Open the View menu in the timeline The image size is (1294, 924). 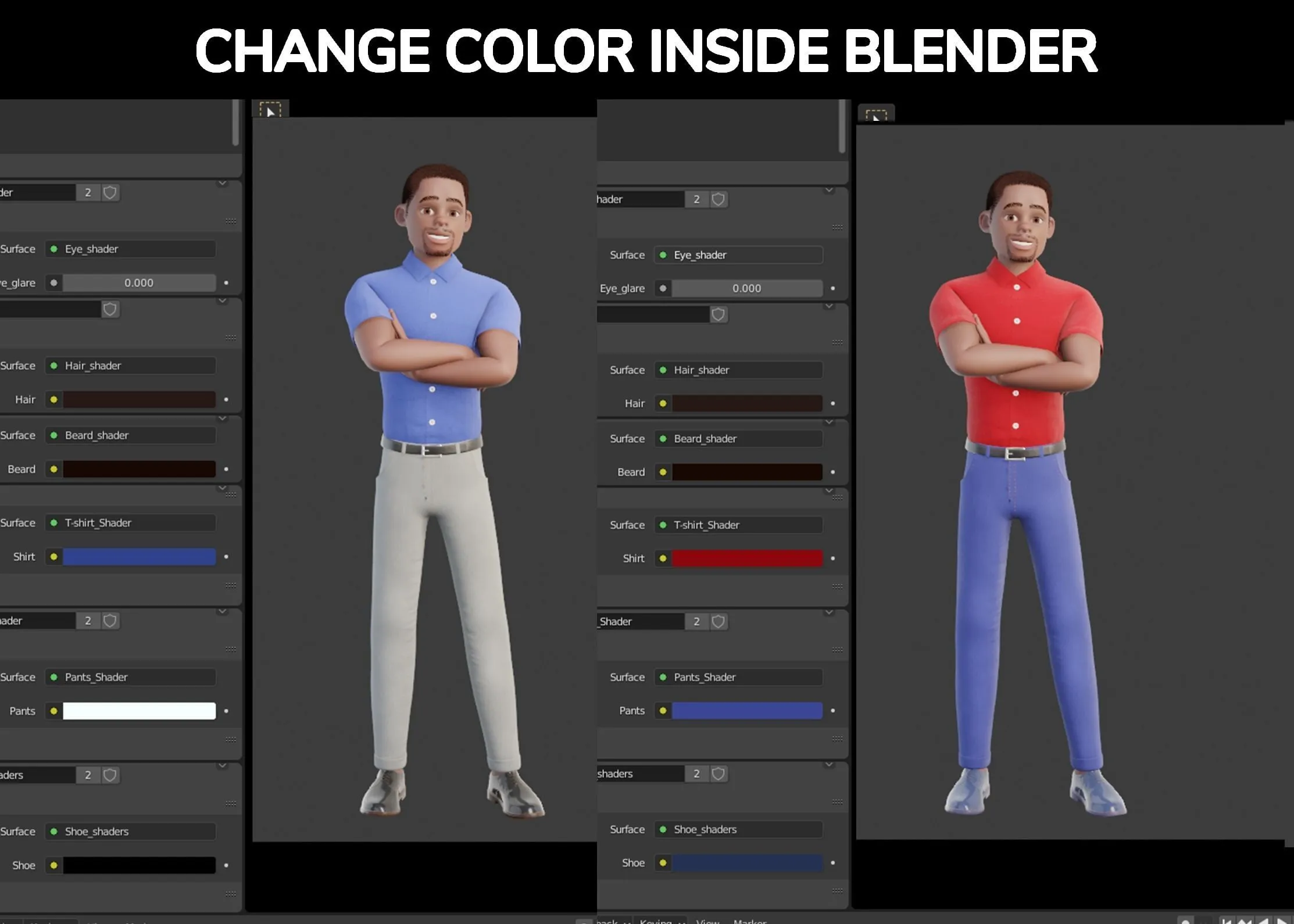click(x=708, y=921)
